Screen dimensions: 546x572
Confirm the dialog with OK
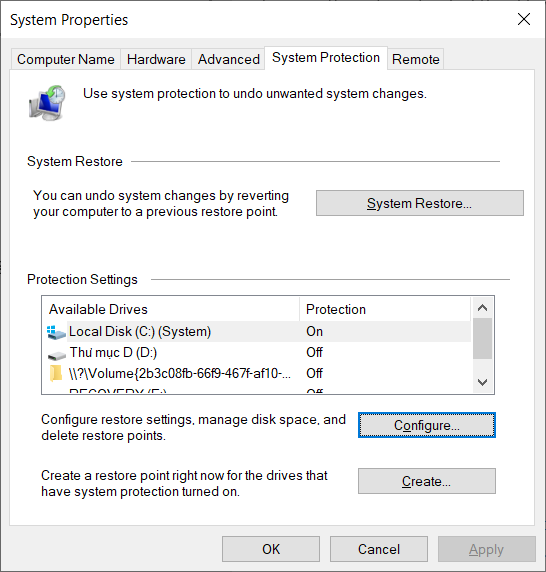271,549
